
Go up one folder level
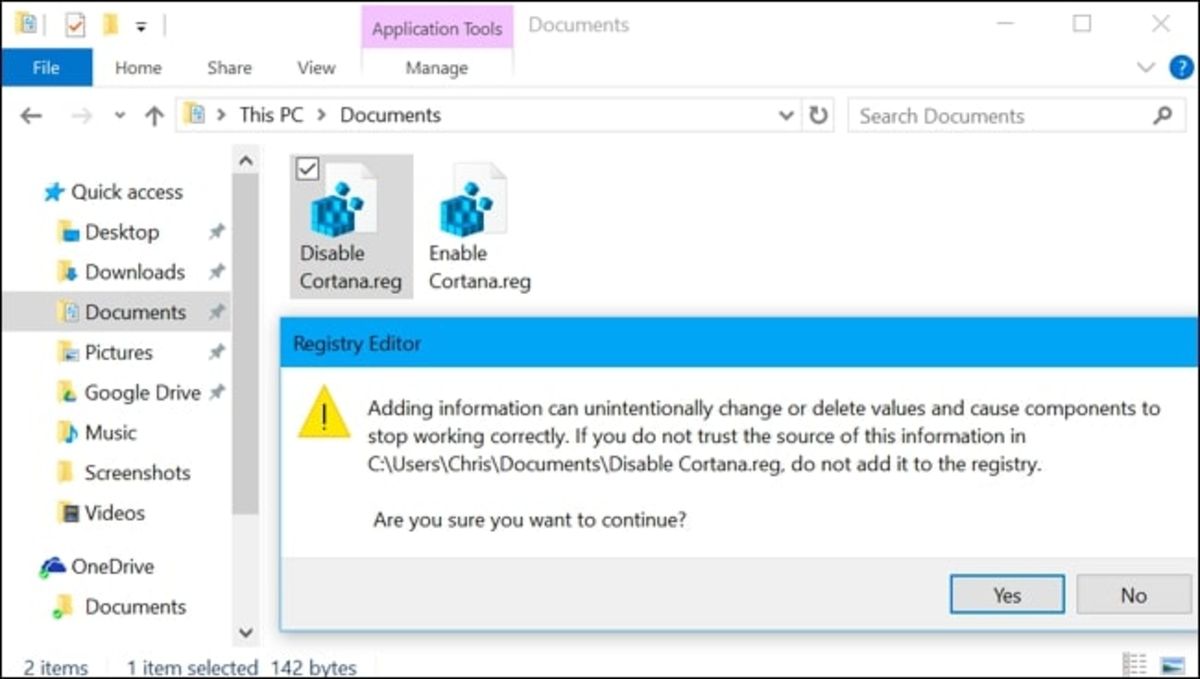click(153, 116)
